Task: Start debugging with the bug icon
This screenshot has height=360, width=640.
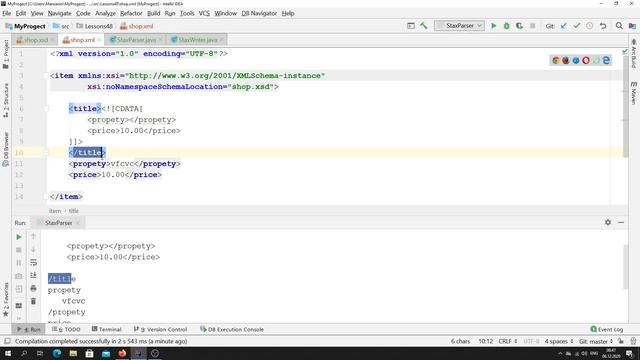Action: [x=507, y=26]
